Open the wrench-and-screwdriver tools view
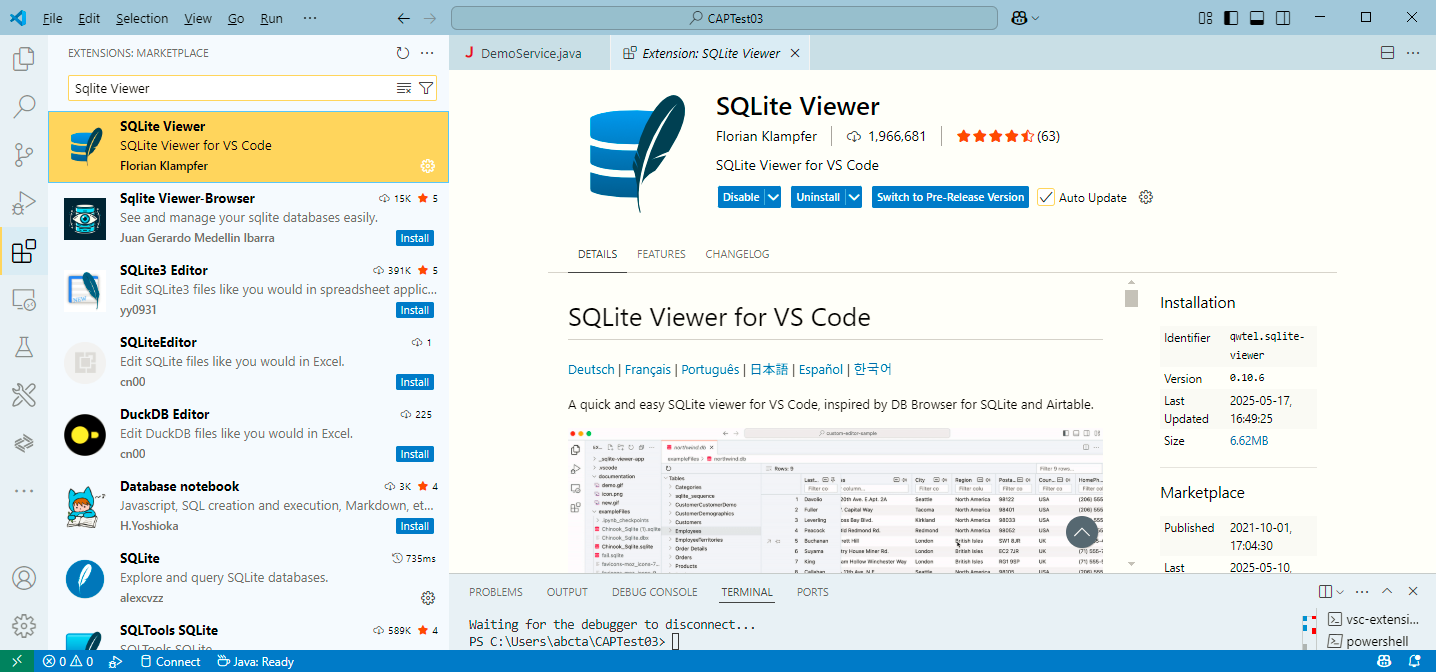 24,395
